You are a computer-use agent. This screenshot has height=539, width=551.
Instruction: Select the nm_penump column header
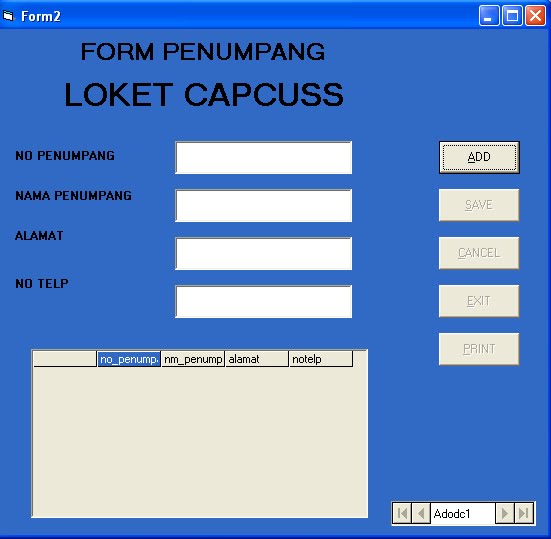193,359
